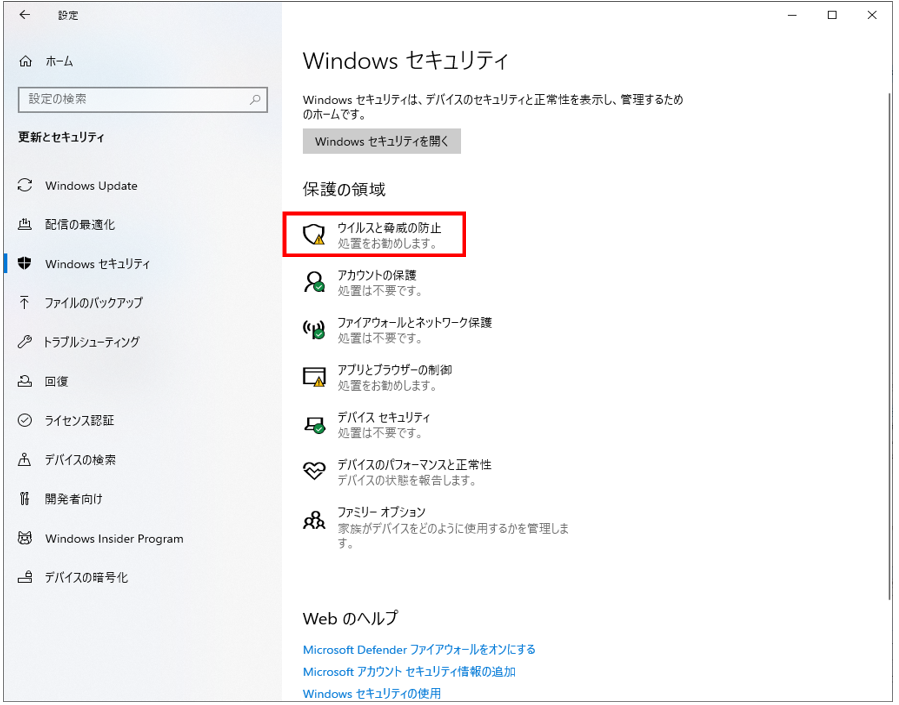Click the ライセンス認証 checkmark circle icon

(25, 420)
